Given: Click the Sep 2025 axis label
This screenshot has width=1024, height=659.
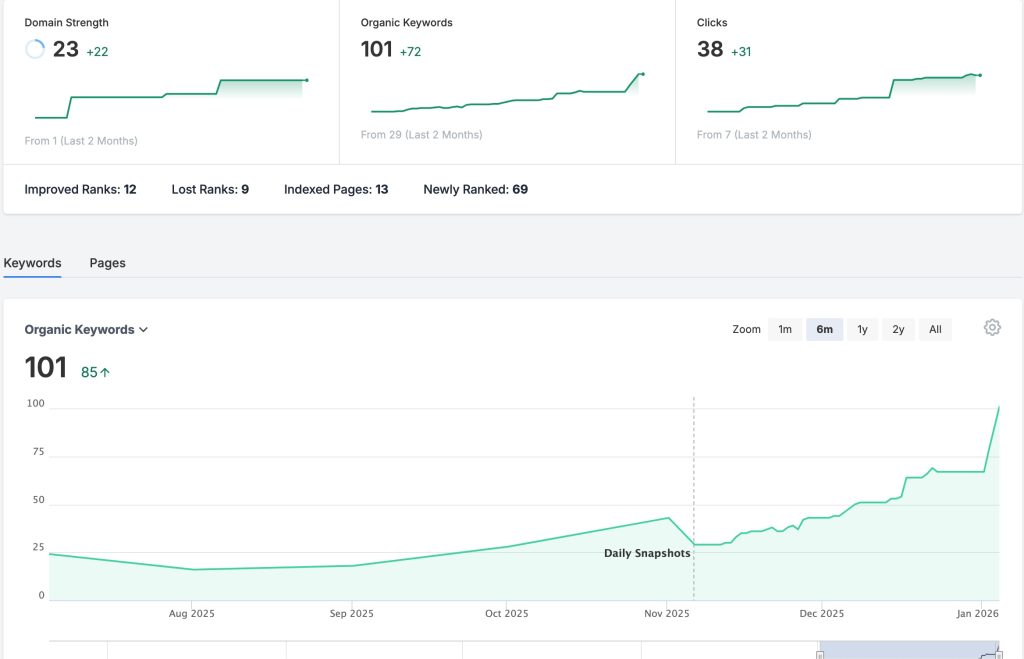Looking at the screenshot, I should pos(351,613).
